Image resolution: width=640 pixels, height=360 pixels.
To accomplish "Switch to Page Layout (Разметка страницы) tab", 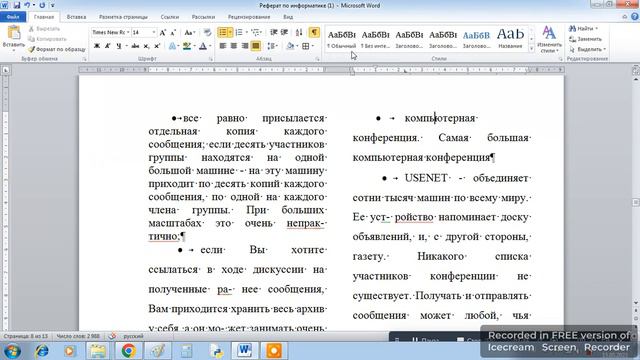I will (123, 17).
